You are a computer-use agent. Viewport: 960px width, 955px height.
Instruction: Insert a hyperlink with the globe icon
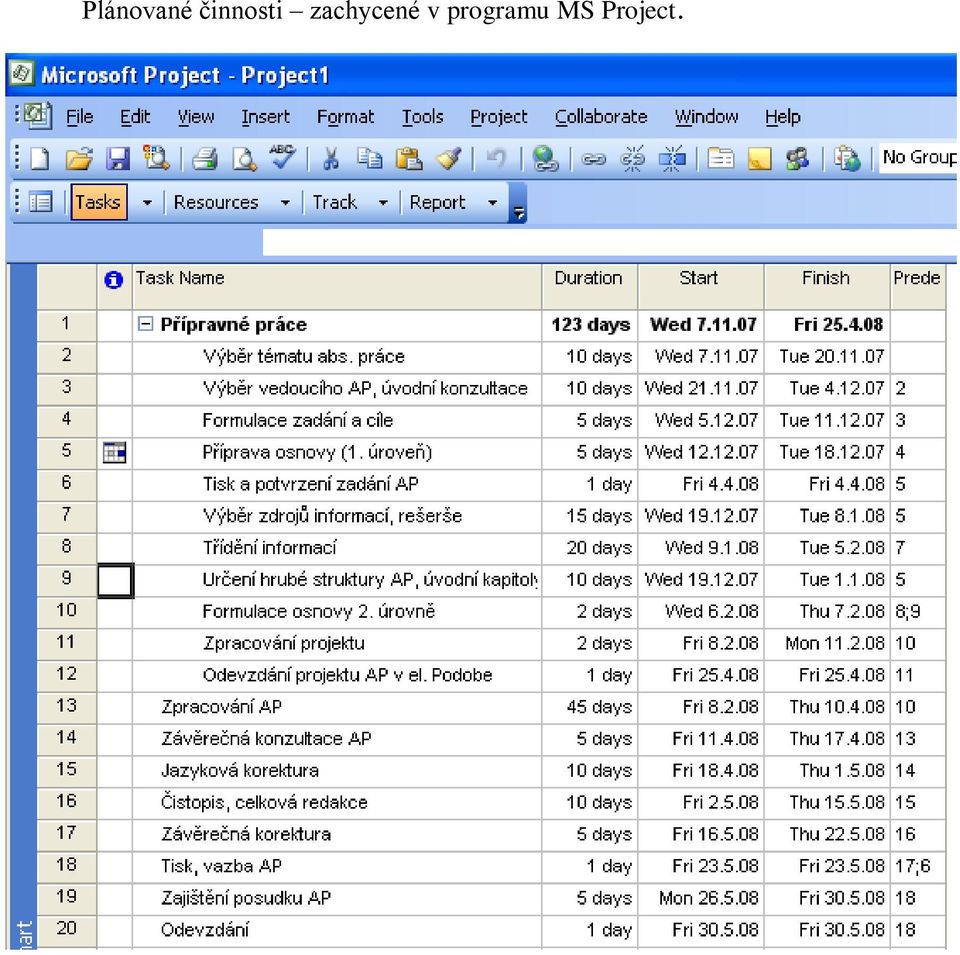[544, 159]
